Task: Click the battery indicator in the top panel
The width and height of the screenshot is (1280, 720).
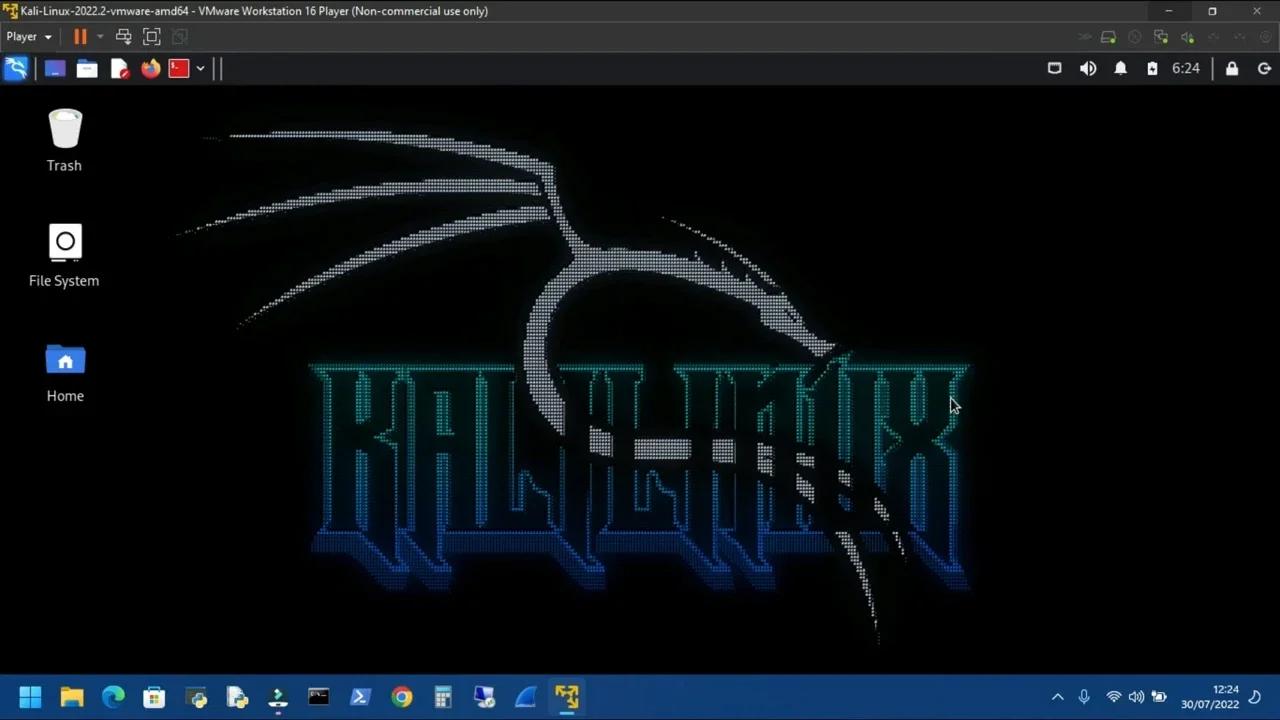Action: (1152, 68)
